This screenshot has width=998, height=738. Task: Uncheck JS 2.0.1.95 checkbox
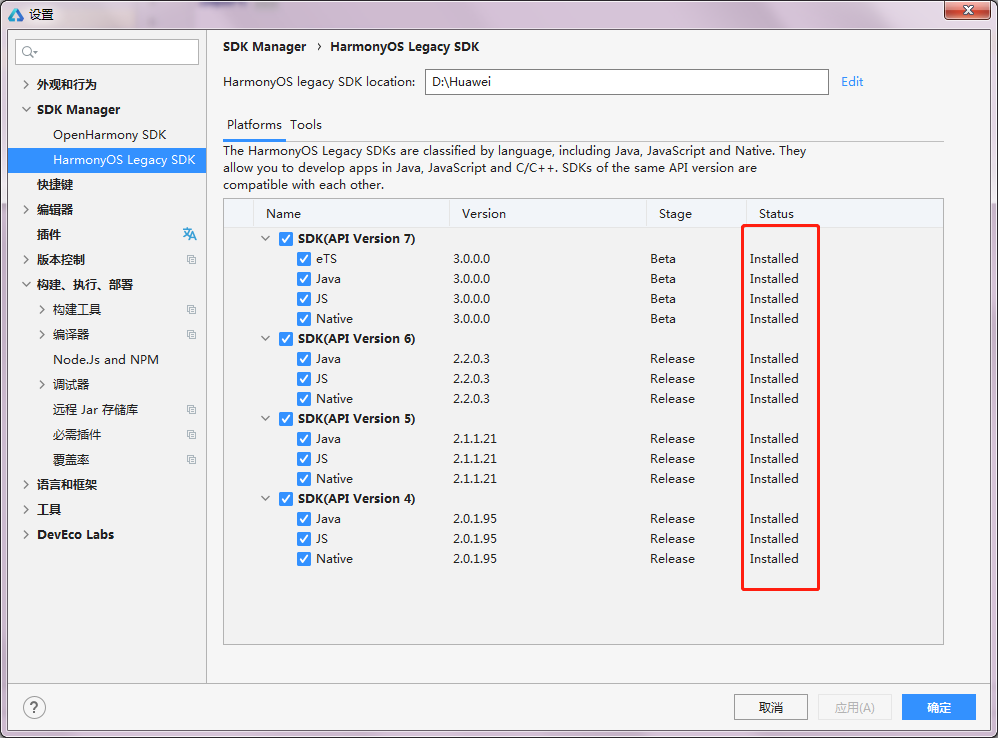point(304,539)
